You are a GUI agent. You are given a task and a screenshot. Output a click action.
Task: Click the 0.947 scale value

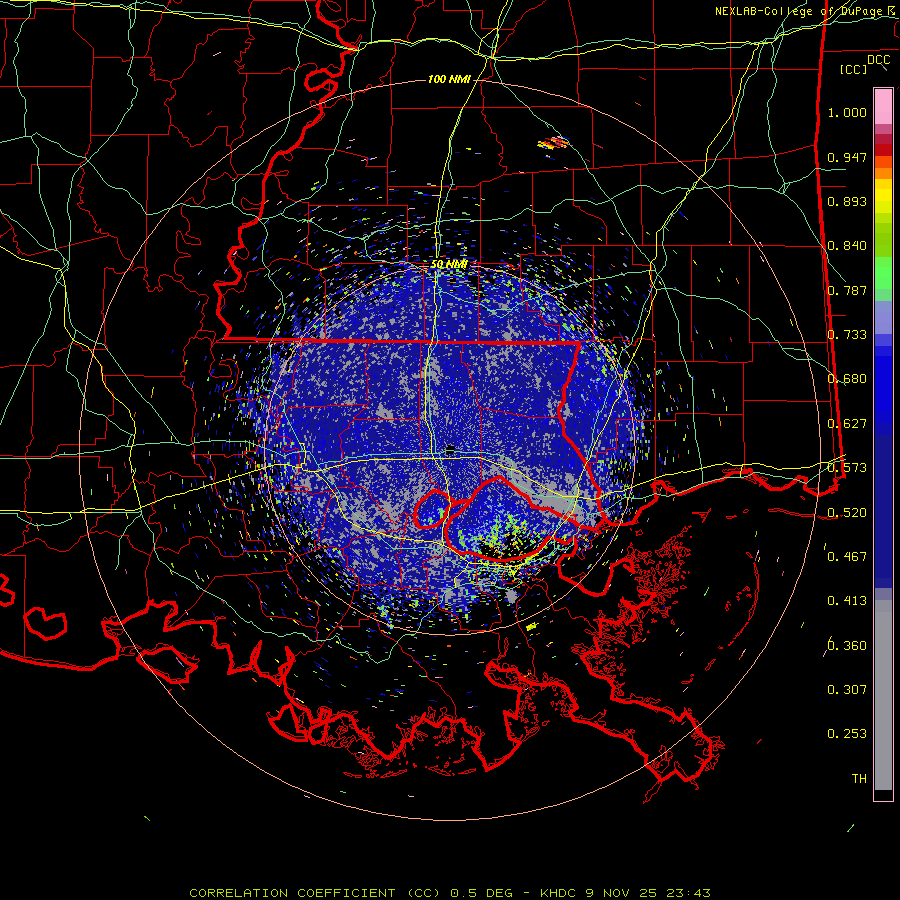847,157
